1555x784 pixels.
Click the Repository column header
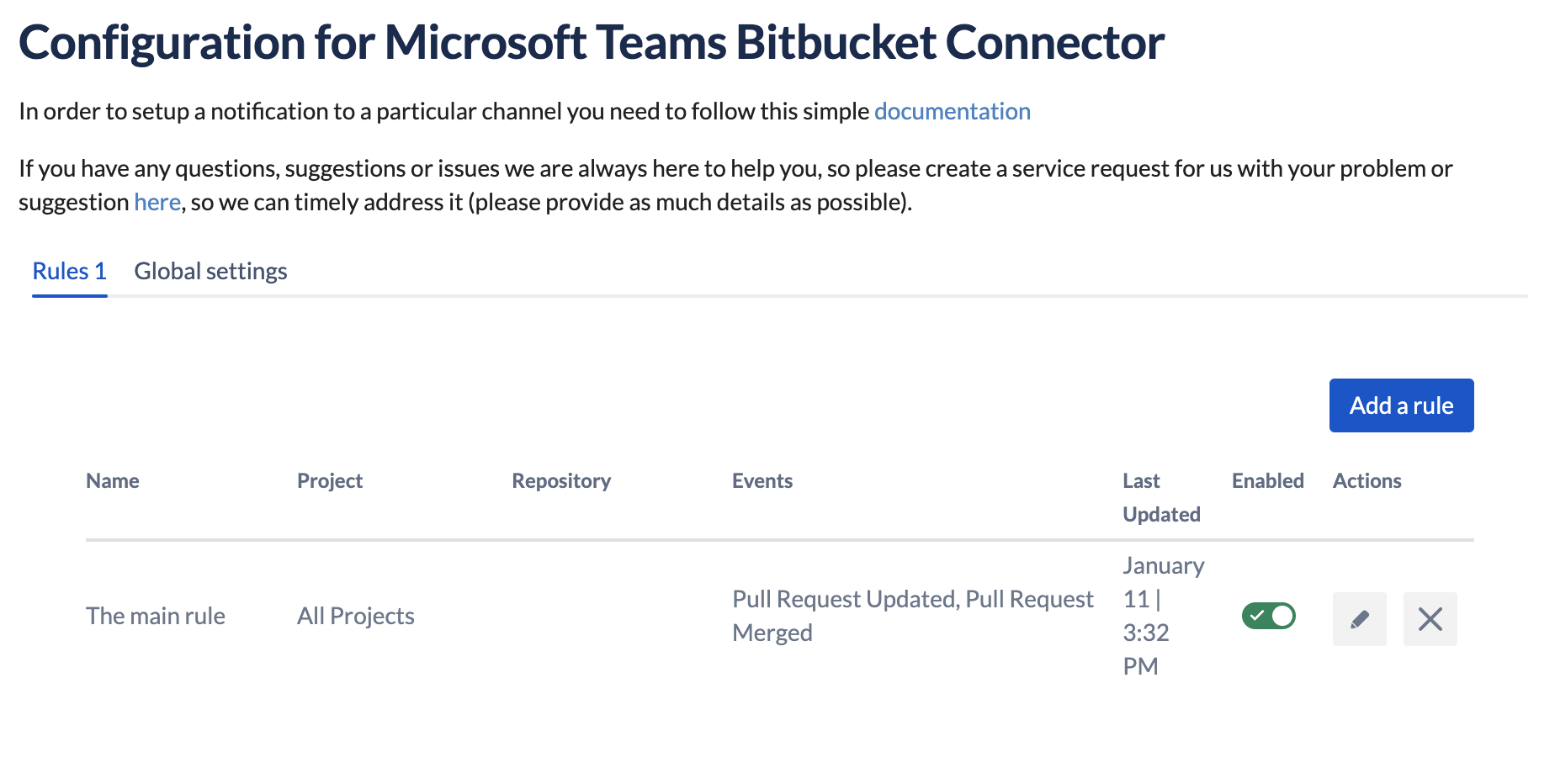[x=560, y=480]
